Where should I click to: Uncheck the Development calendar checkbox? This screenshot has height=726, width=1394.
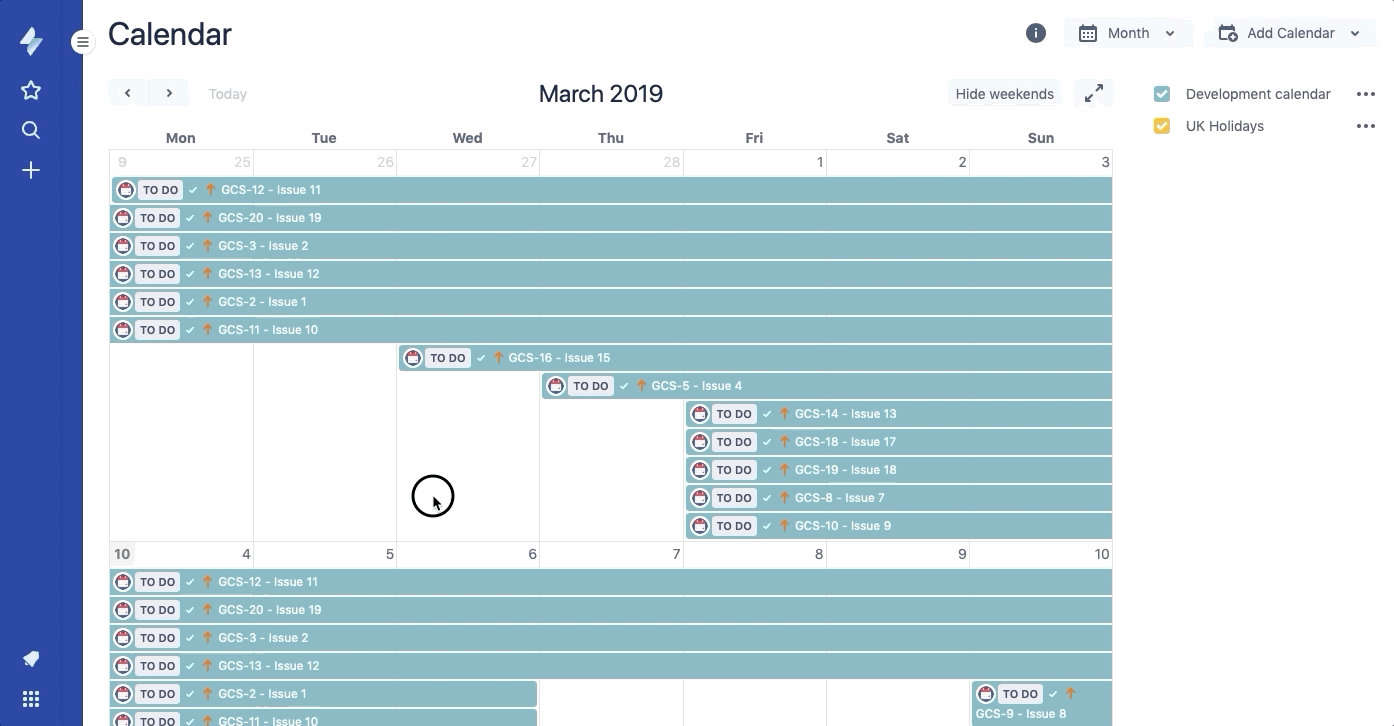coord(1162,93)
